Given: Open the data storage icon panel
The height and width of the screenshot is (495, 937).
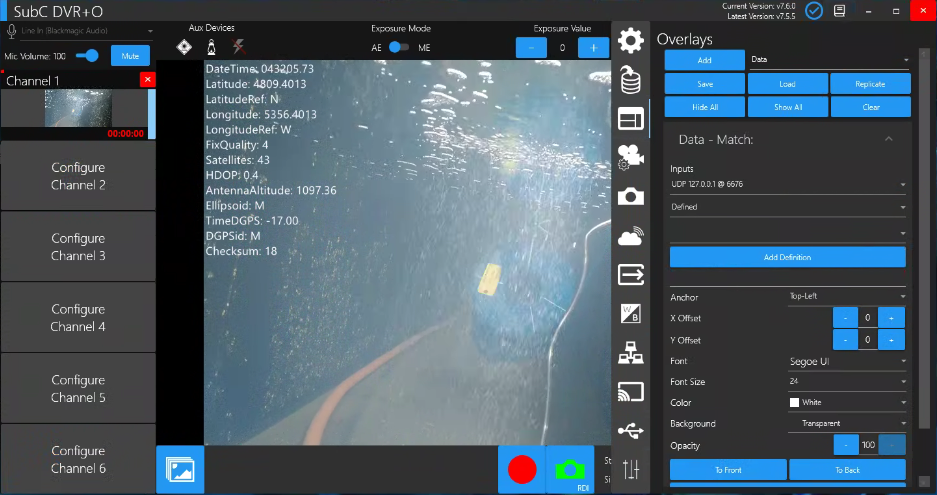Looking at the screenshot, I should (630, 79).
